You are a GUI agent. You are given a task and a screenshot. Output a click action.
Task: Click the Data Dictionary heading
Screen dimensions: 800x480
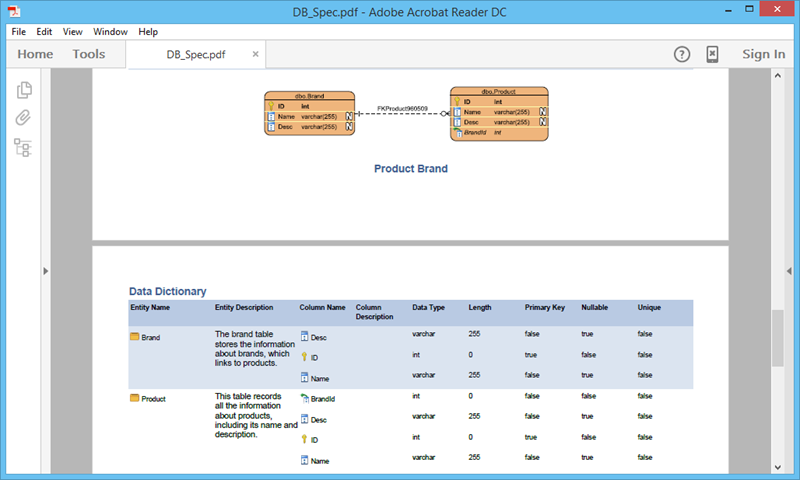click(167, 291)
